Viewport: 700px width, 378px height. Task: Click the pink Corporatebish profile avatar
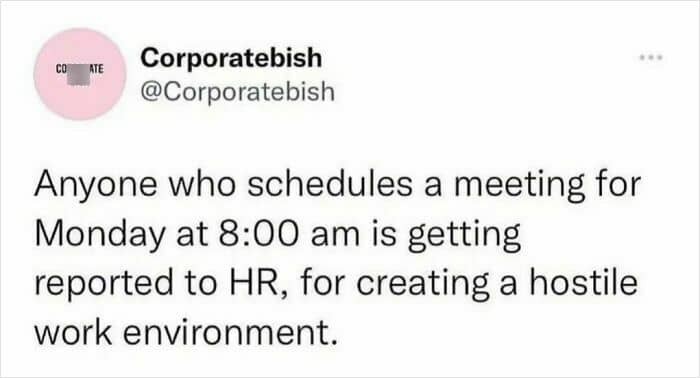click(80, 74)
